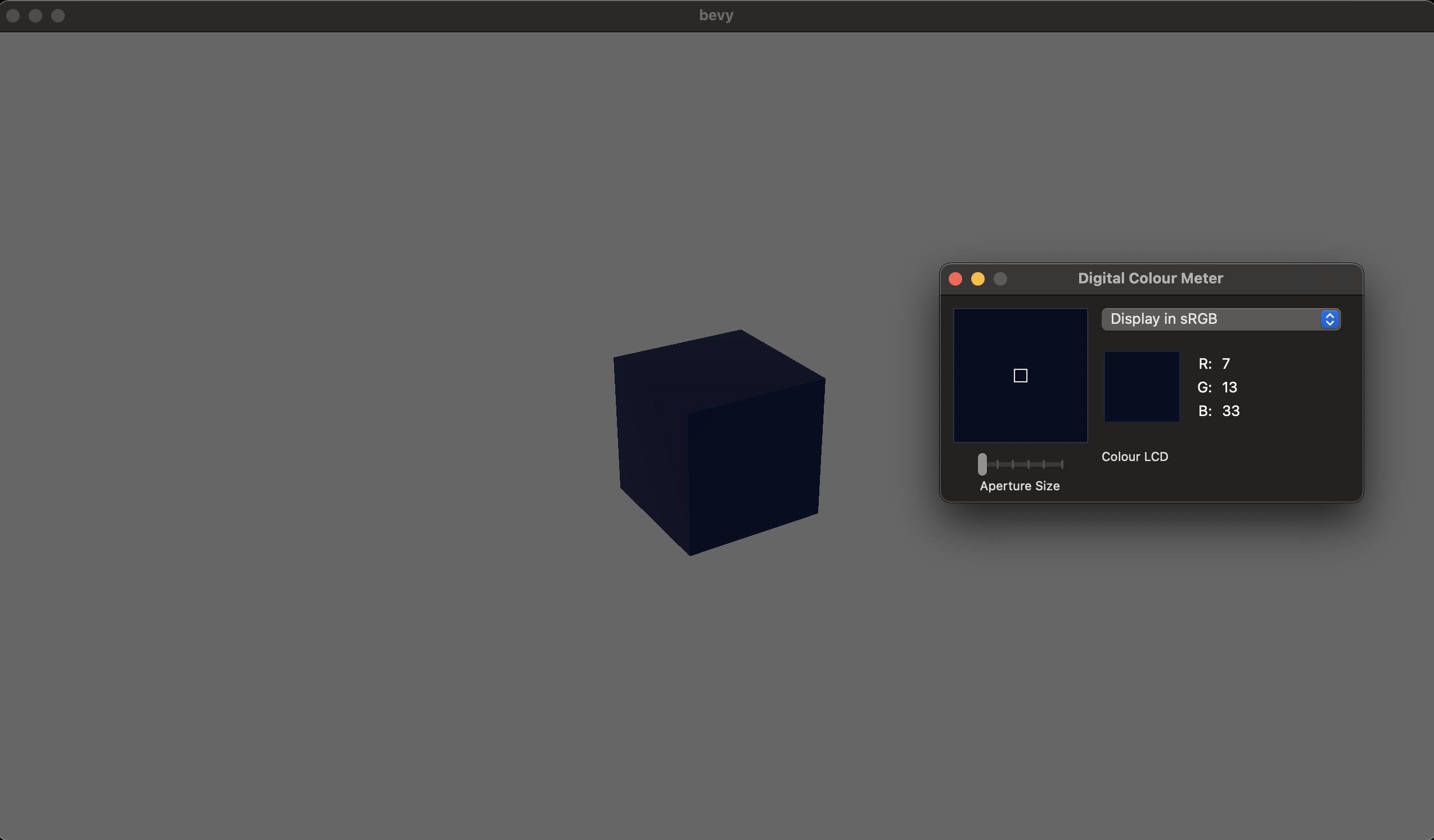1434x840 pixels.
Task: Click the R value readout
Action: [1226, 364]
